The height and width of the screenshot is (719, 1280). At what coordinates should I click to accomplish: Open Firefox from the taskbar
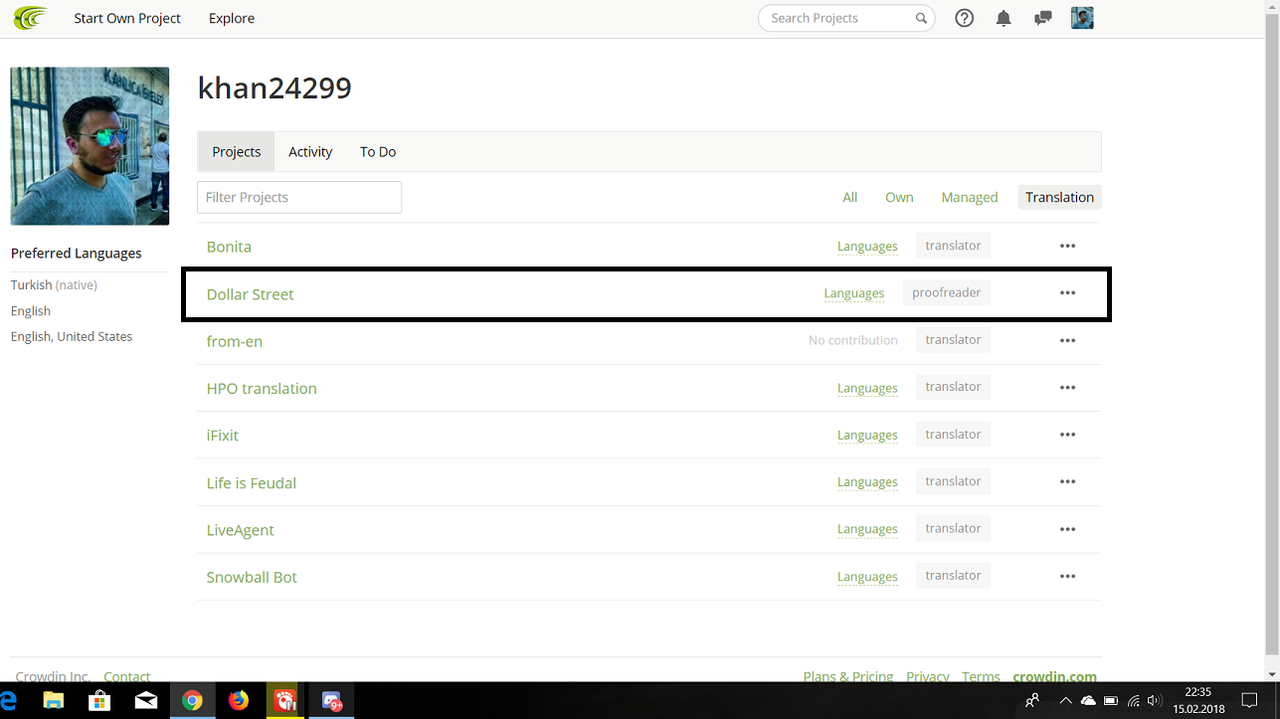tap(238, 701)
